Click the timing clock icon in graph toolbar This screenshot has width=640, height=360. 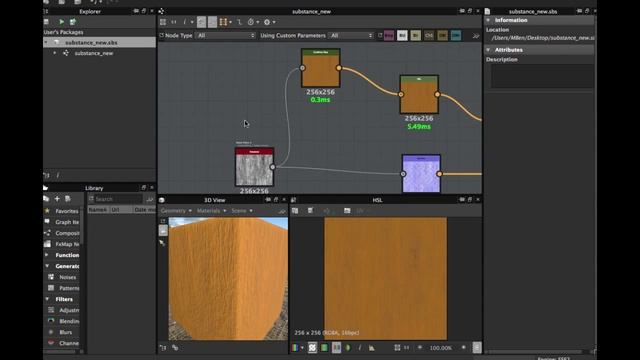[x=251, y=22]
